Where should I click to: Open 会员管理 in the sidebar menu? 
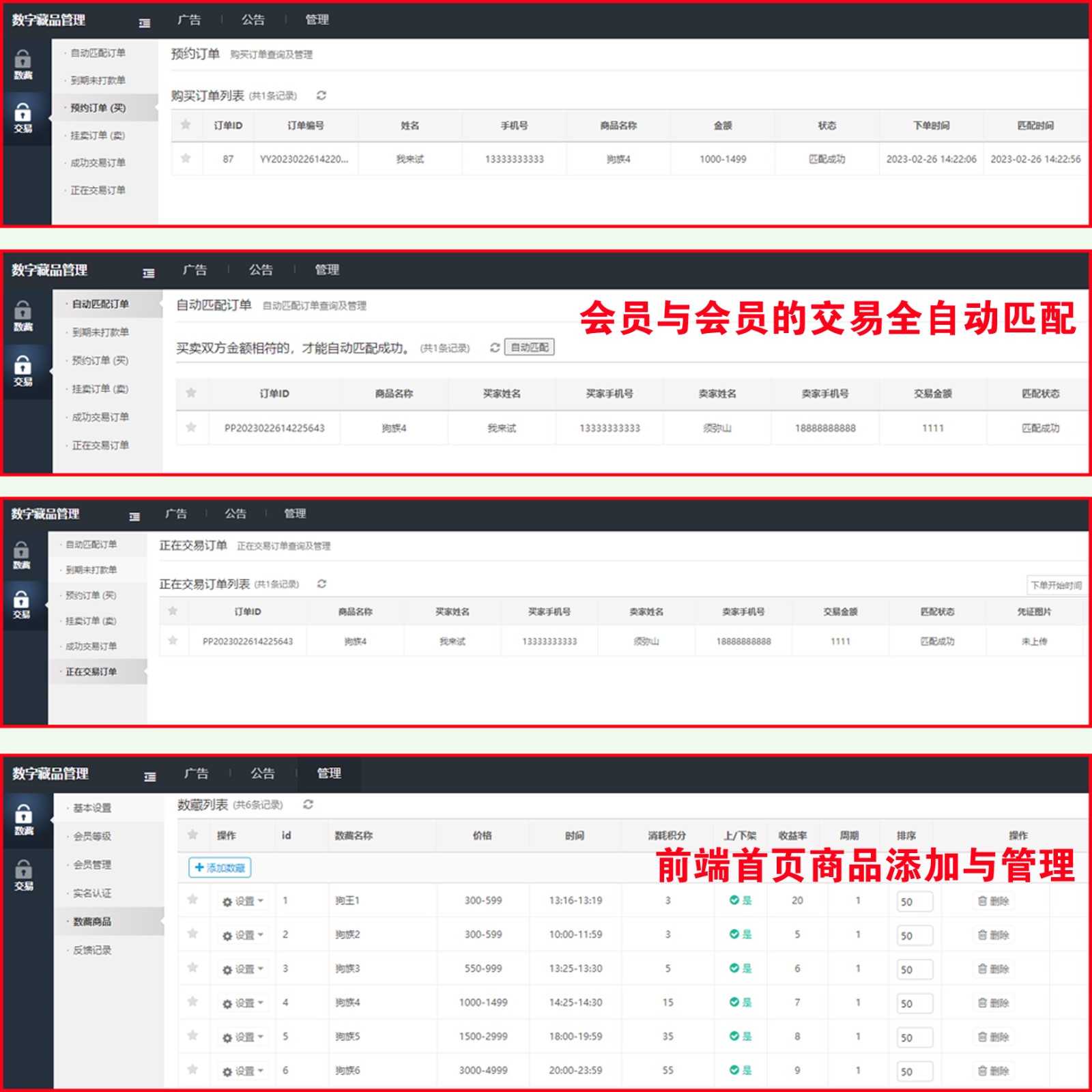[92, 865]
